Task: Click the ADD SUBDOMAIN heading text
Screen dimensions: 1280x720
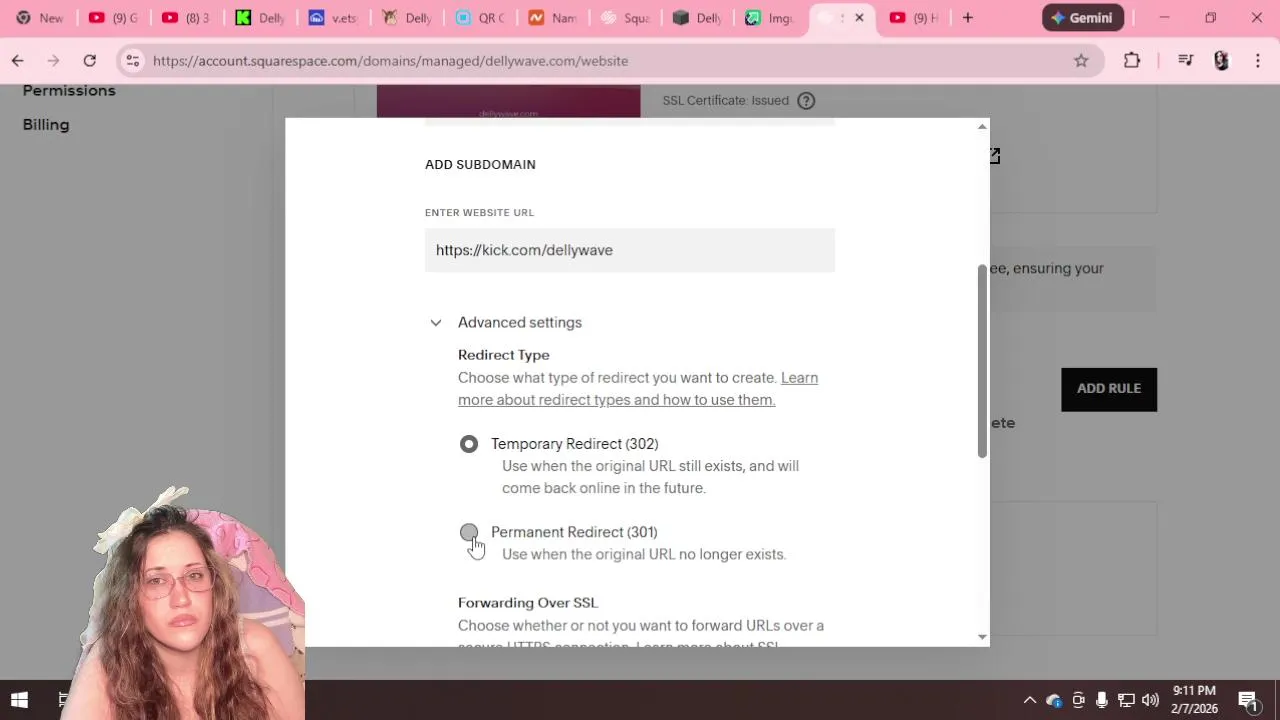Action: [480, 165]
